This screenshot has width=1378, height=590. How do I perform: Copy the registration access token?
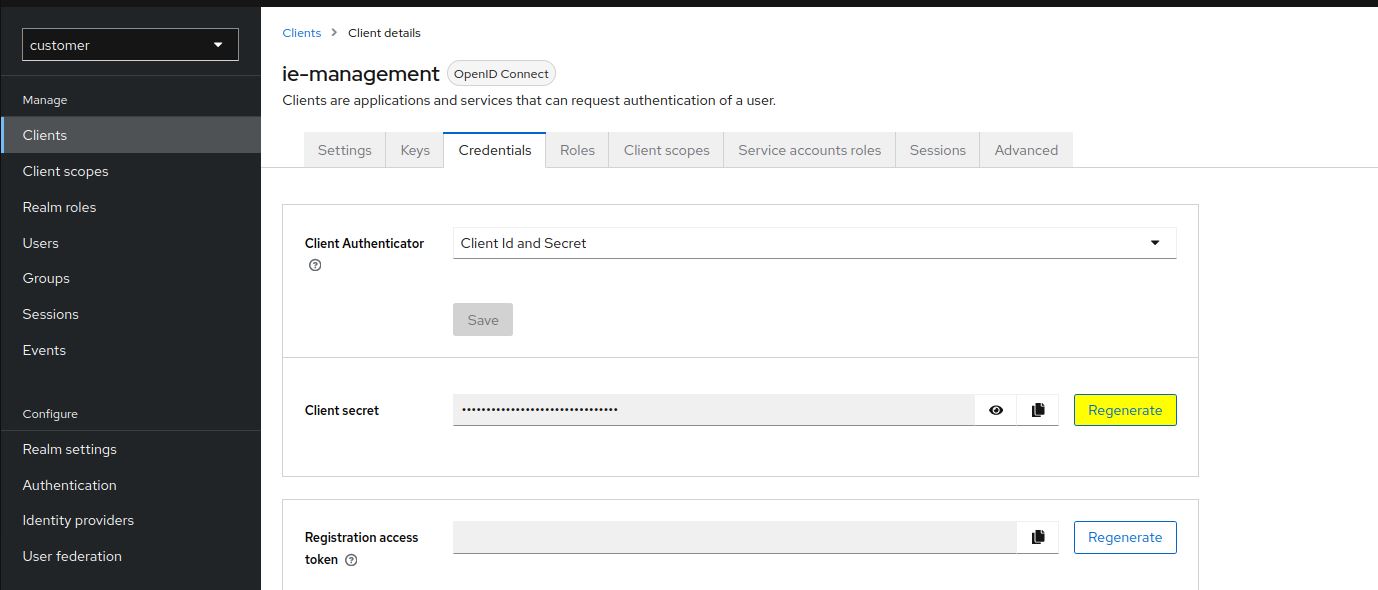[x=1037, y=537]
